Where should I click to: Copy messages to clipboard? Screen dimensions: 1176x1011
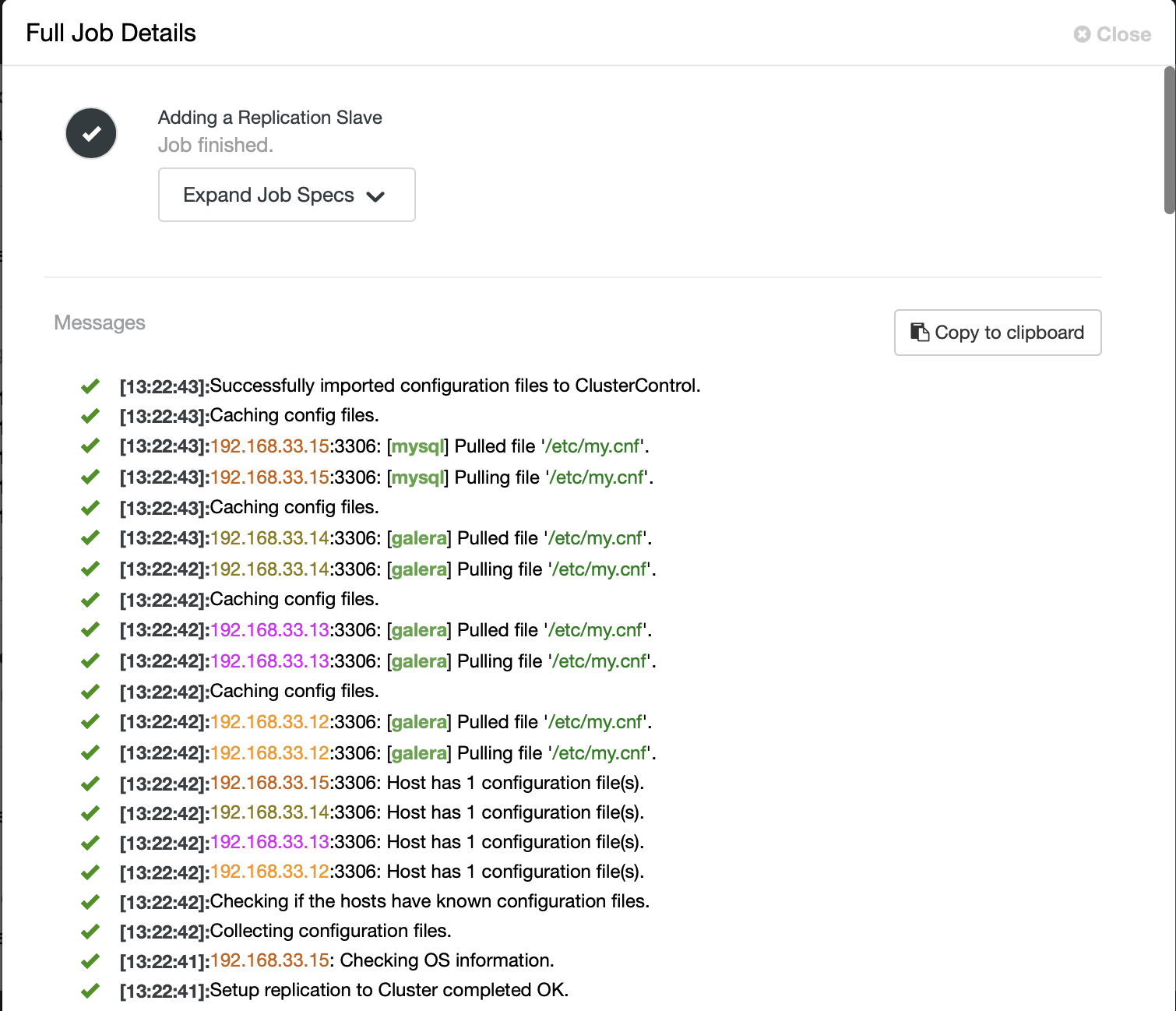coord(998,333)
